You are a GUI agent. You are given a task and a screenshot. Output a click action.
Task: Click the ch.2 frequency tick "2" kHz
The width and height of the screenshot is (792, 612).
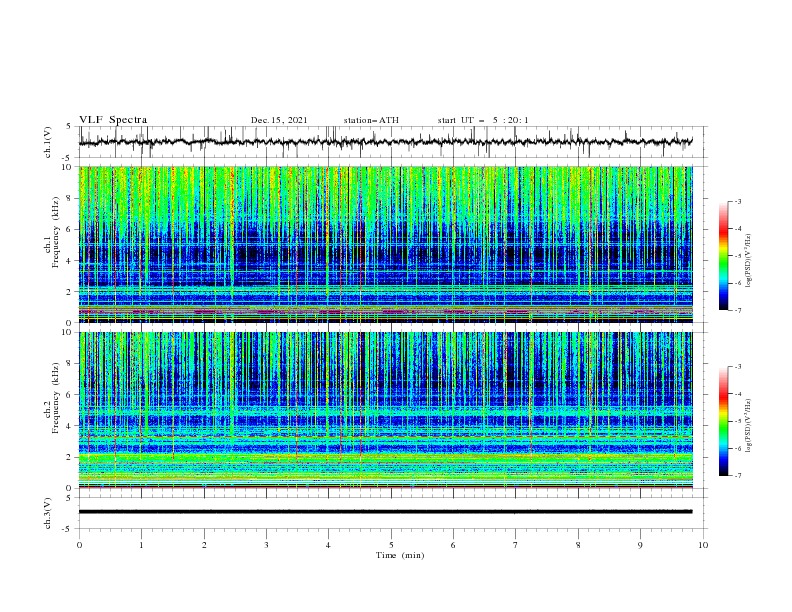tap(70, 457)
